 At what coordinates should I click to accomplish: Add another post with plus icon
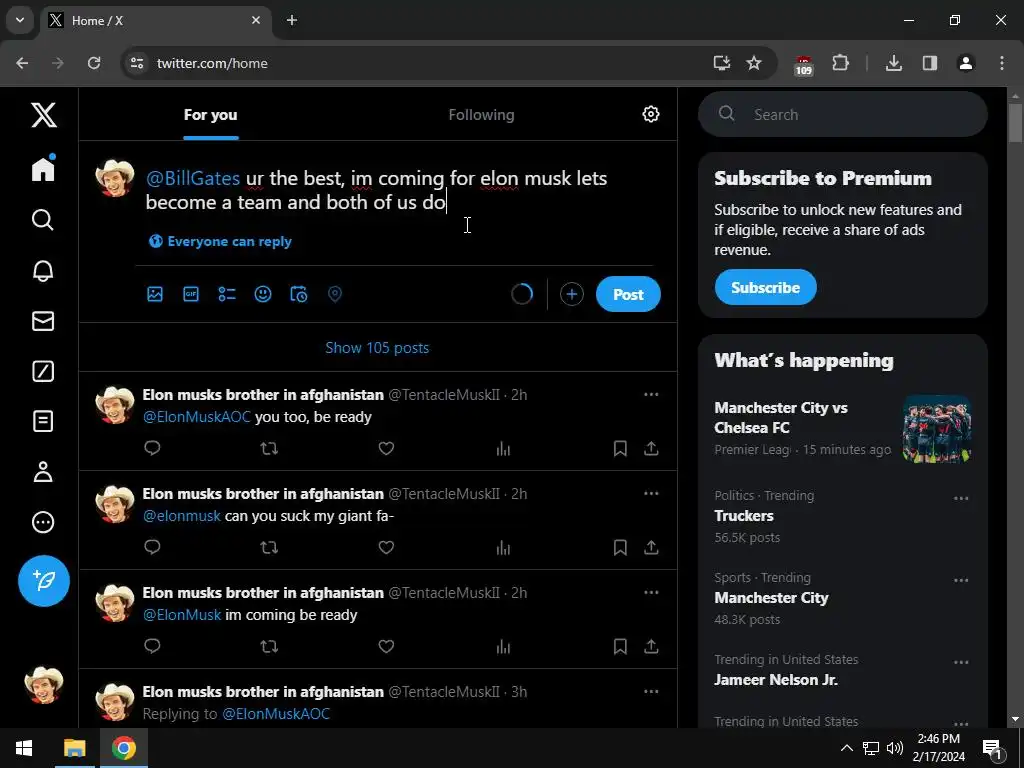click(571, 294)
